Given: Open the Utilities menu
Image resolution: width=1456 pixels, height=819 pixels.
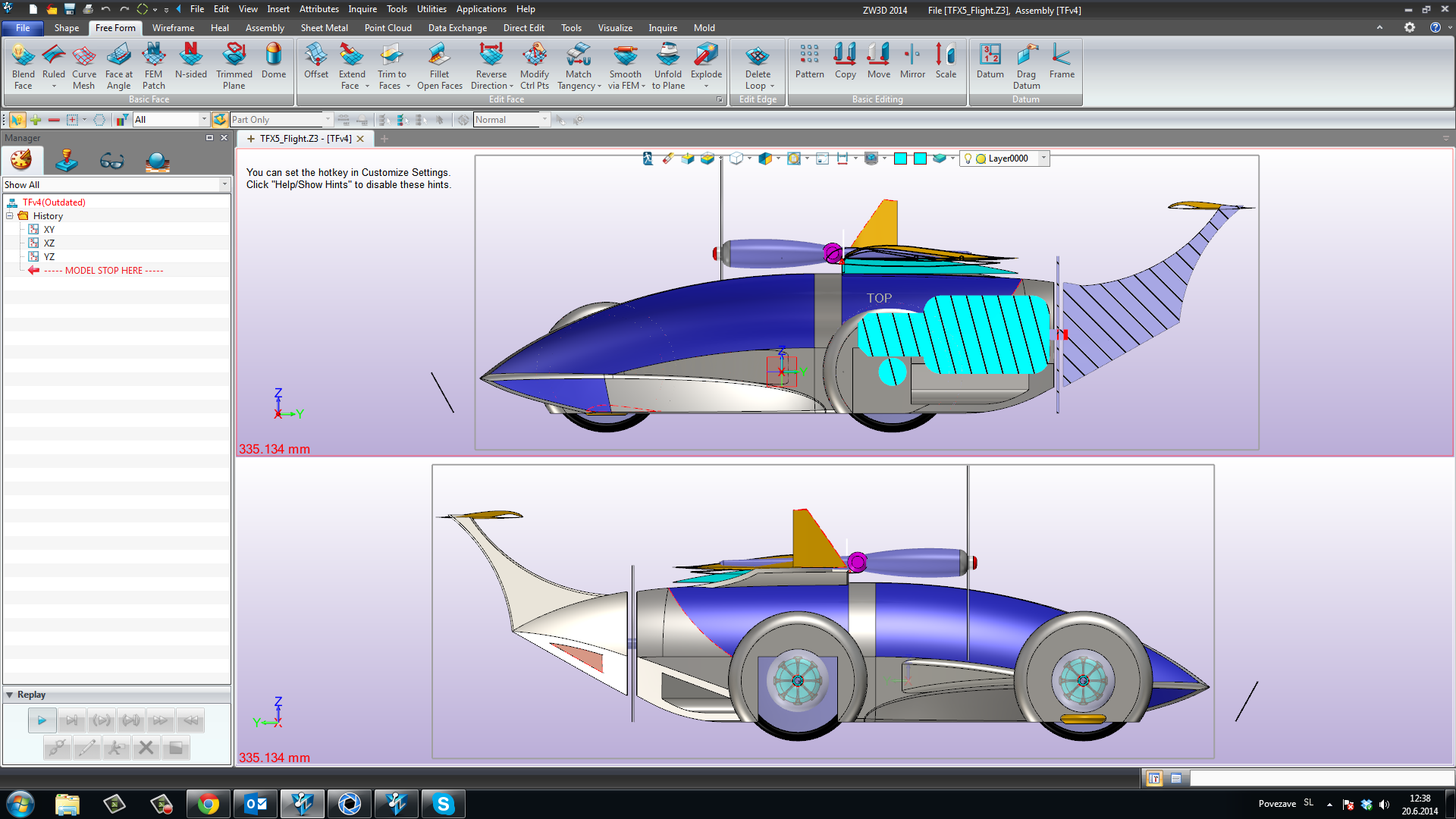Looking at the screenshot, I should point(431,9).
